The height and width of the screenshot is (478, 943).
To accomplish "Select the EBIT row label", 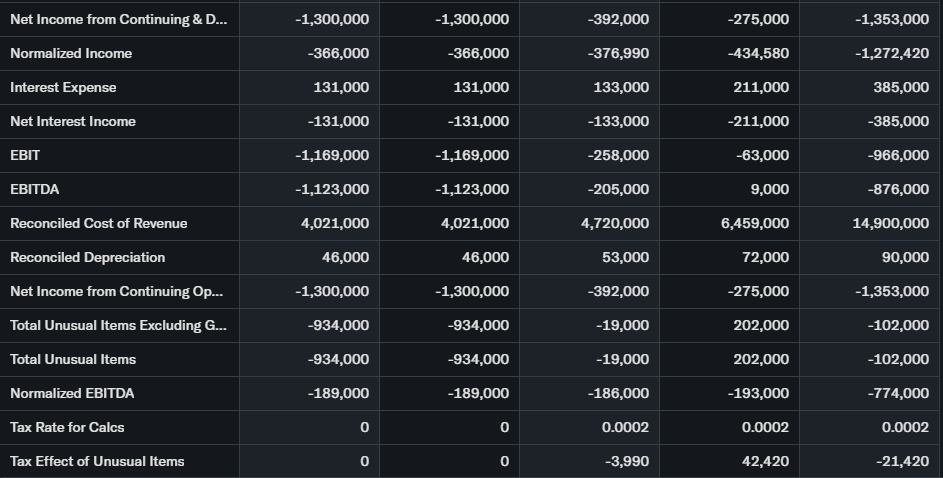I will tap(25, 155).
